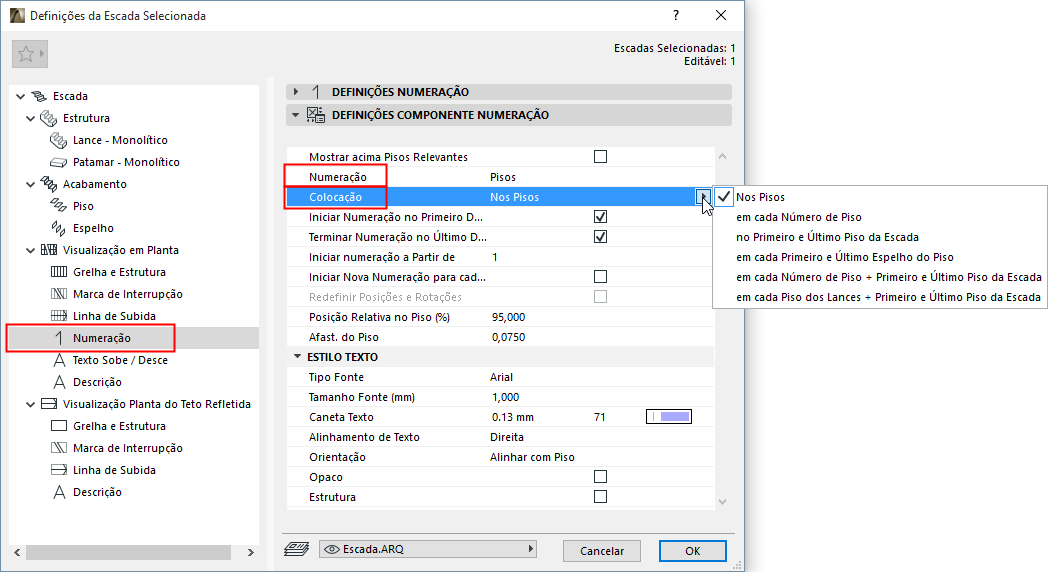Select the Patamar - Monolítico icon
1048x572 pixels.
pos(59,162)
